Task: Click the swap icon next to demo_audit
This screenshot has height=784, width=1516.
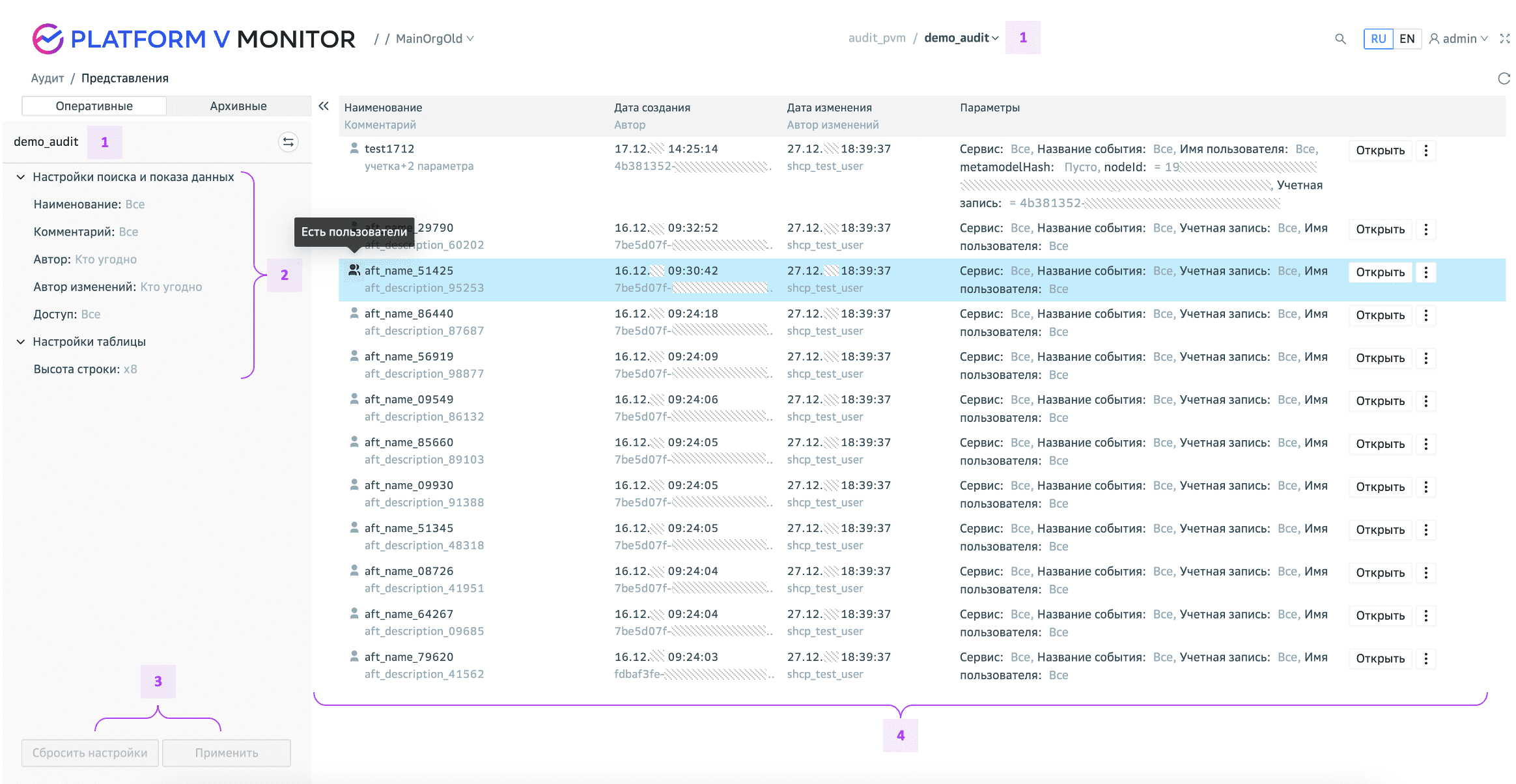Action: (288, 142)
